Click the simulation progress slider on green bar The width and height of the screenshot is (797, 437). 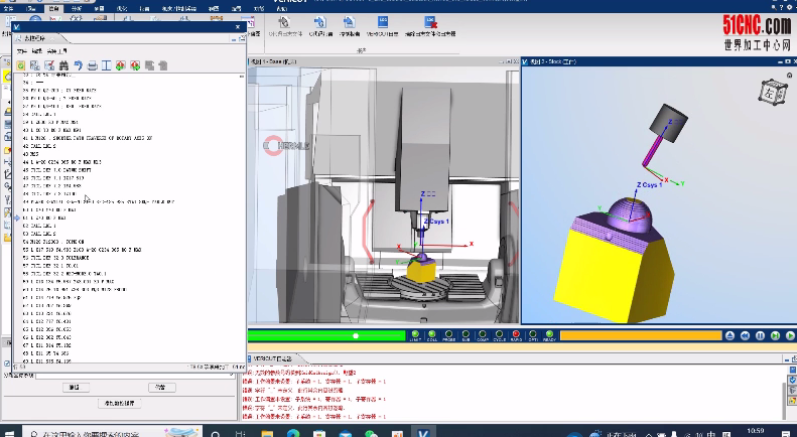tap(355, 336)
